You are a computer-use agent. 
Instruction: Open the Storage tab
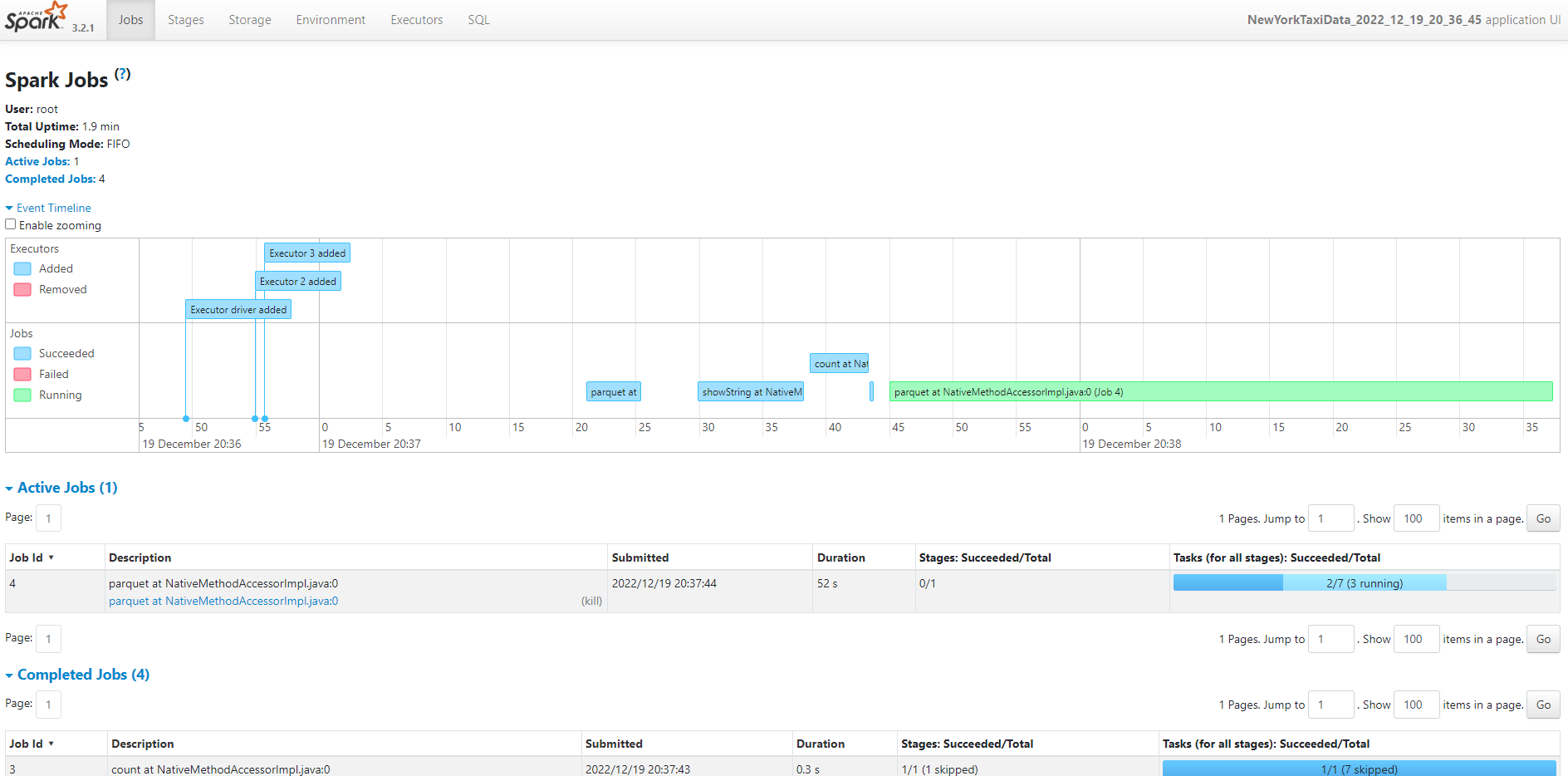pyautogui.click(x=250, y=20)
